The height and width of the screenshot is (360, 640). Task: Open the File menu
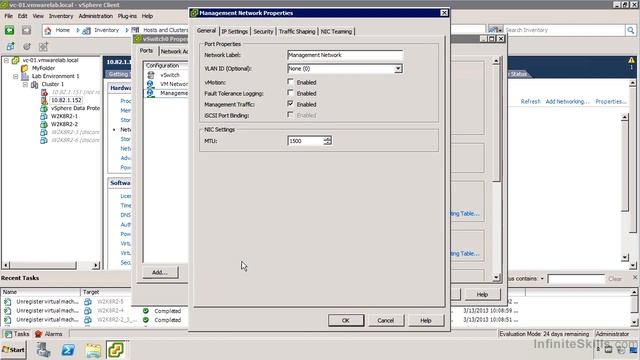(9, 16)
